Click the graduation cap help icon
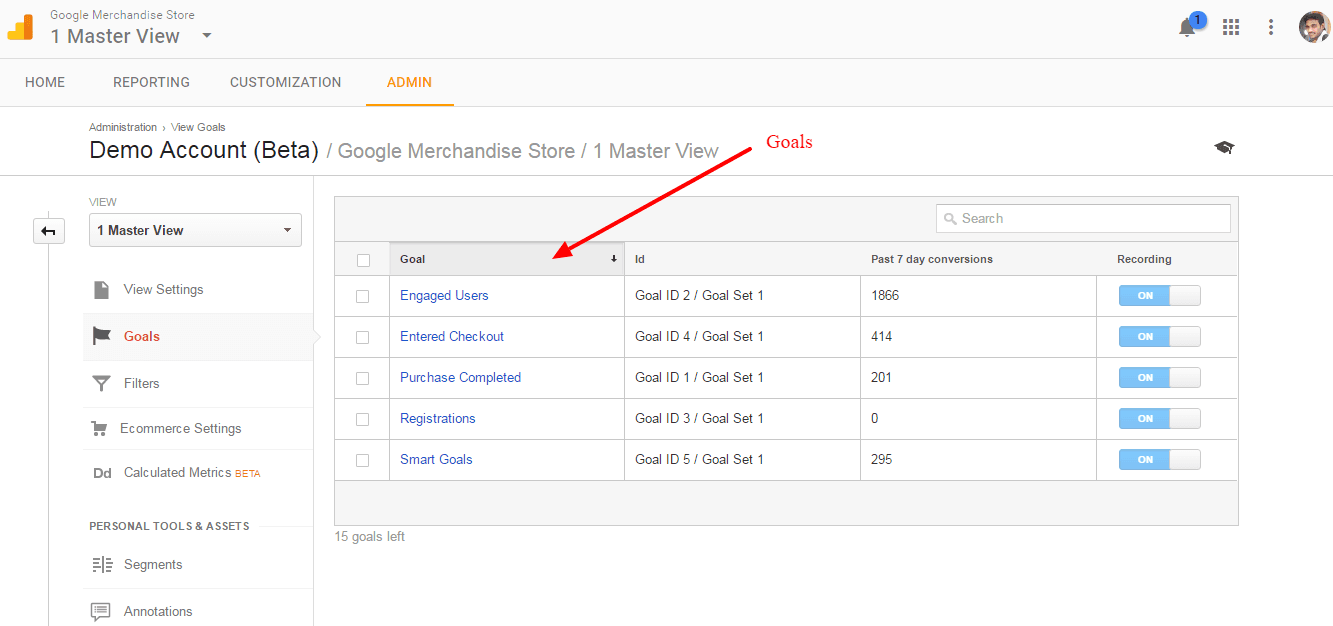Viewport: 1333px width, 626px height. pos(1224,147)
